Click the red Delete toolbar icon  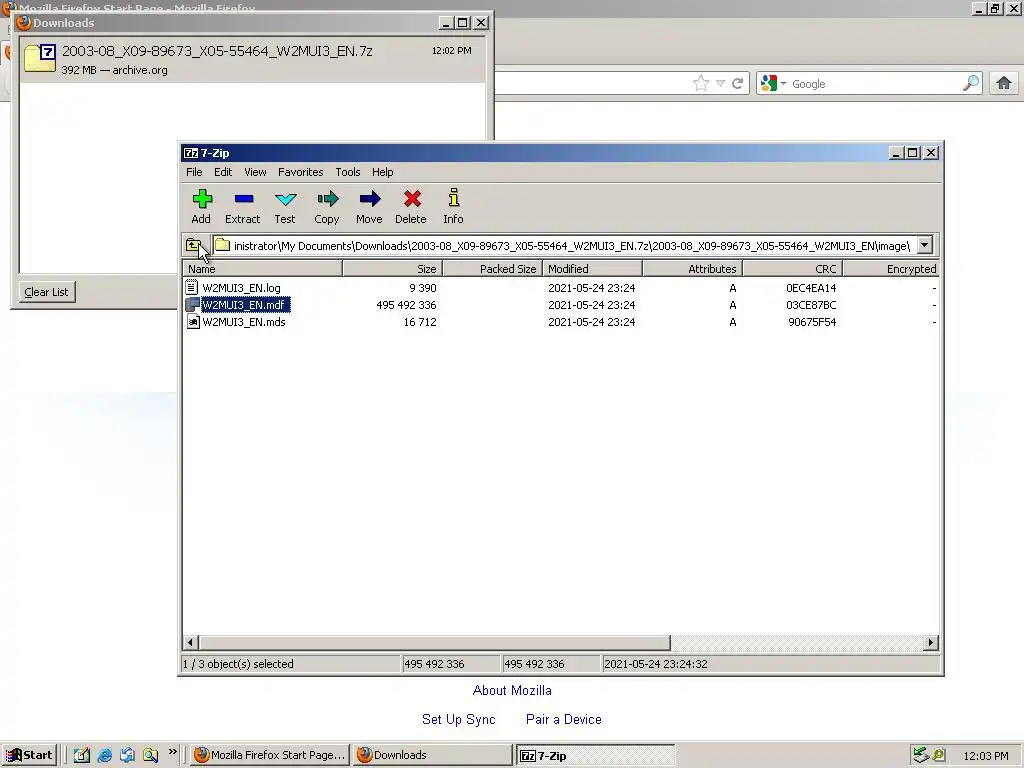411,199
